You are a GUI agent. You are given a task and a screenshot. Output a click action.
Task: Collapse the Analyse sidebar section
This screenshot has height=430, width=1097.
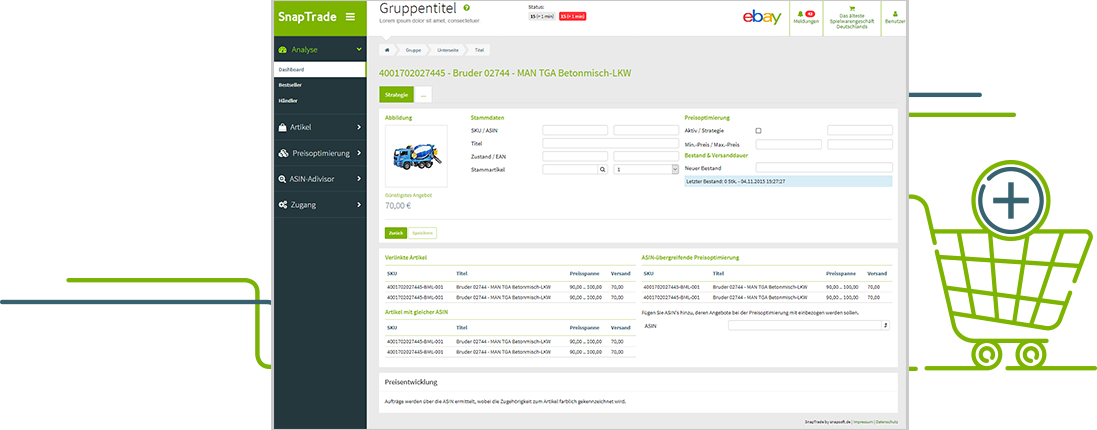click(x=320, y=50)
